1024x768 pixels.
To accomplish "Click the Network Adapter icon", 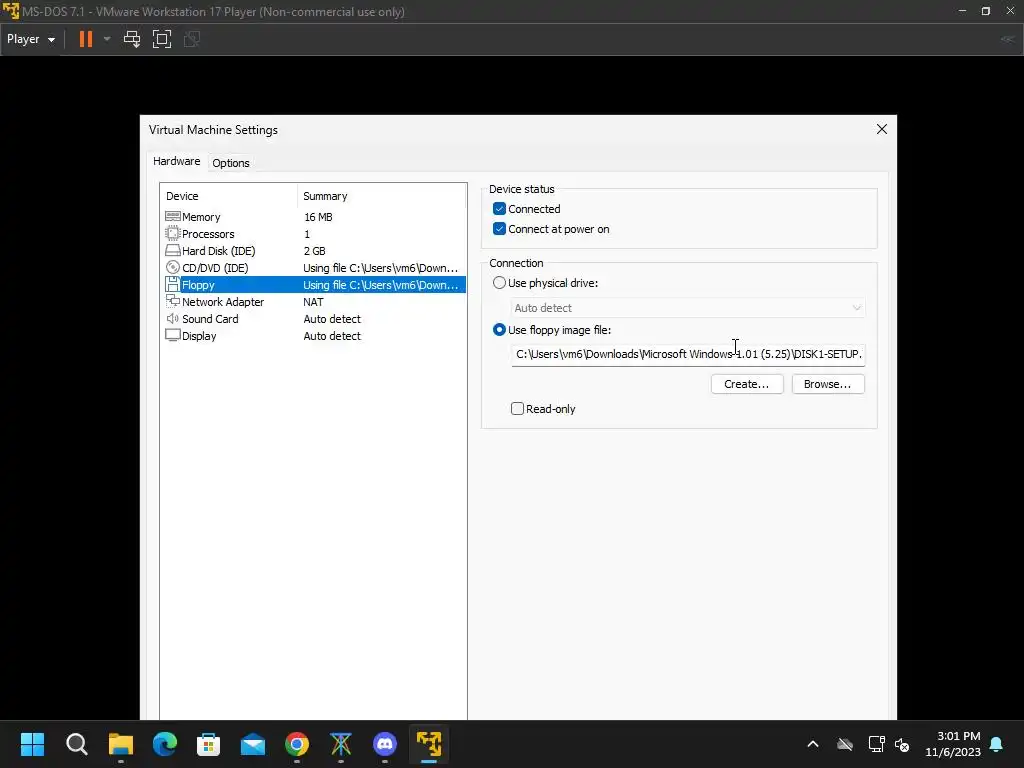I will (x=172, y=301).
